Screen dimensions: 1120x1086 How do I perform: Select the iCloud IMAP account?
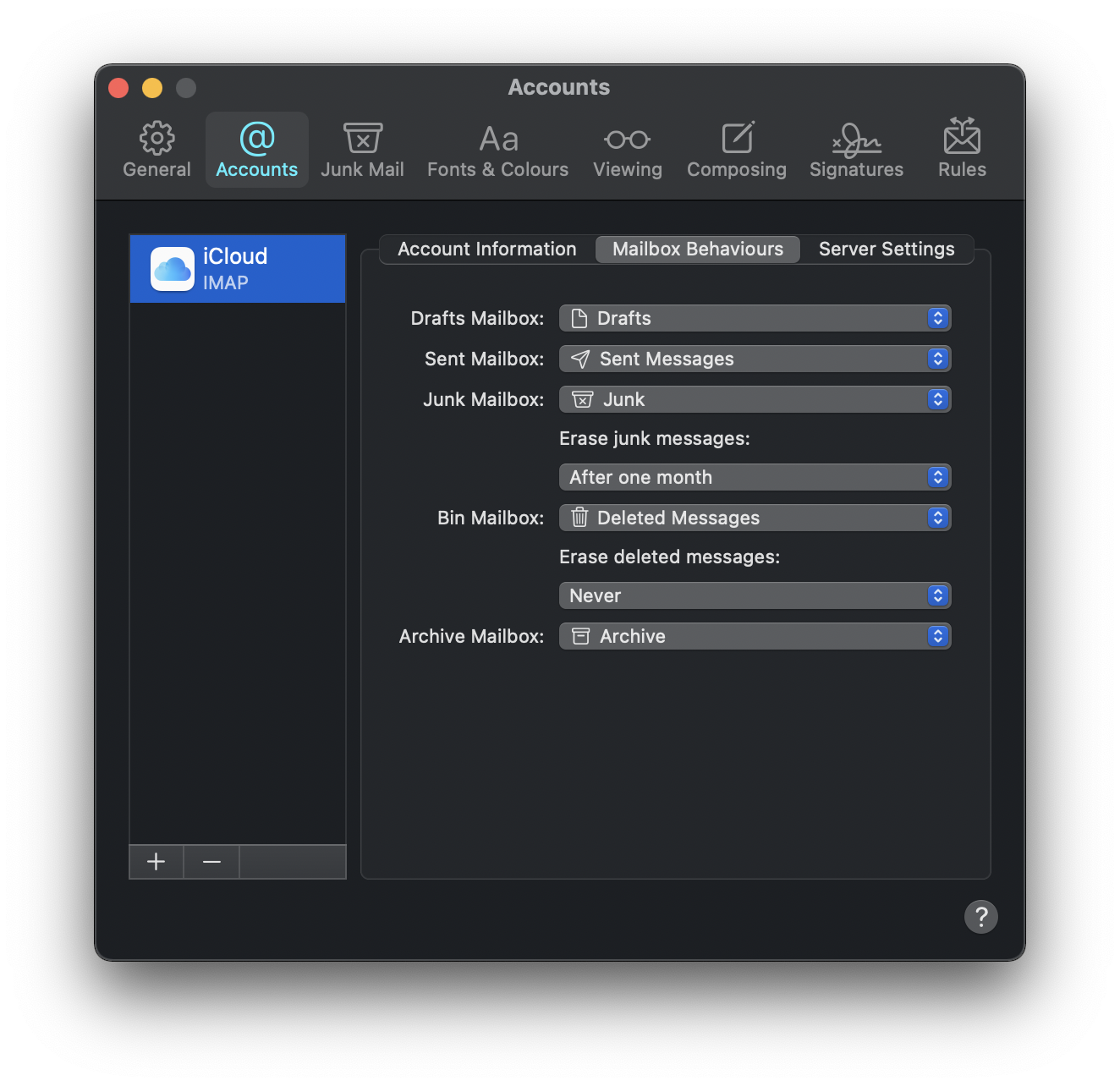(x=237, y=268)
